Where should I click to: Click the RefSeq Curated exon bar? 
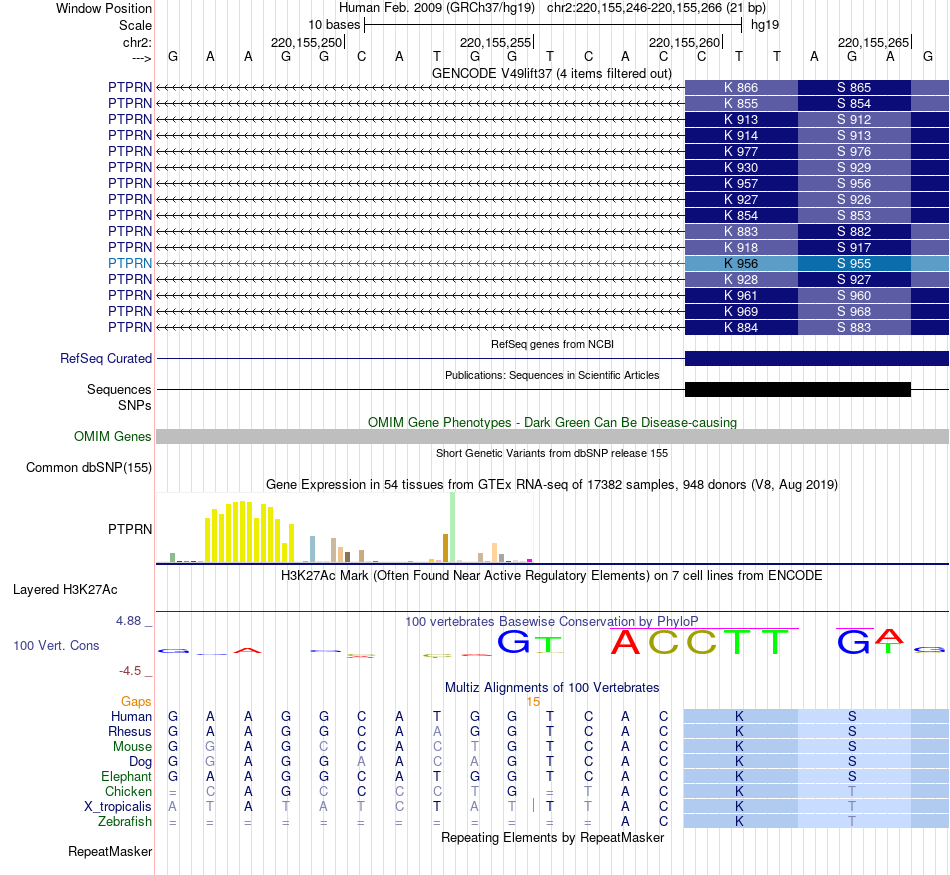[817, 359]
